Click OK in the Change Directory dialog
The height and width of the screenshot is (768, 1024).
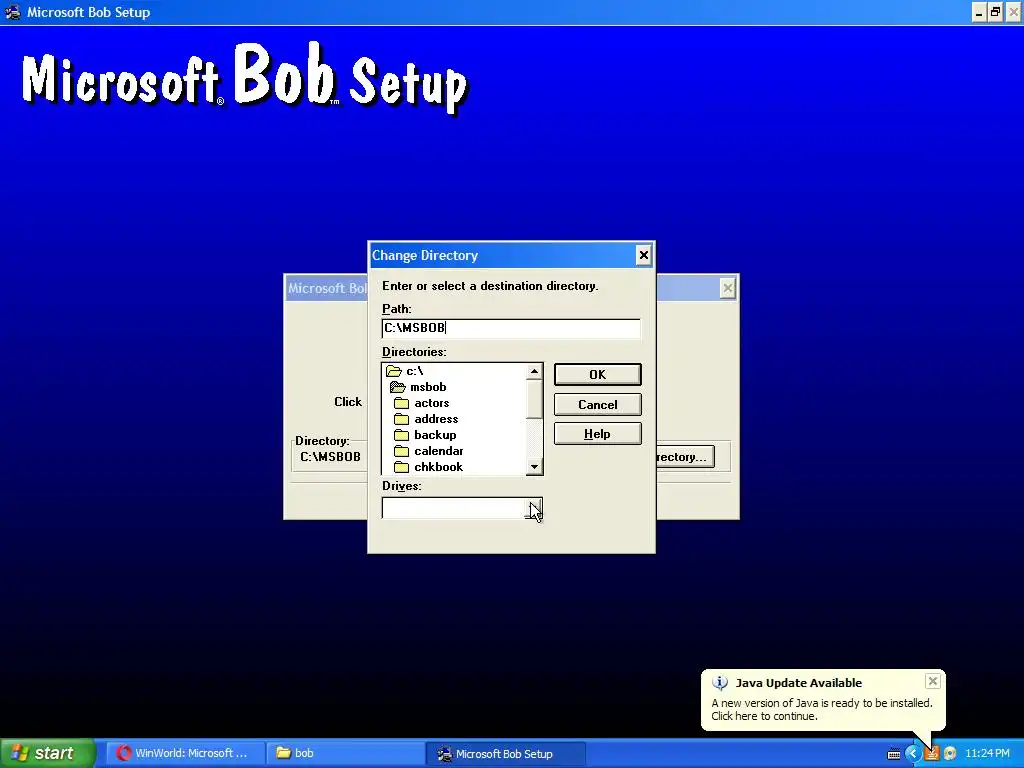[598, 374]
